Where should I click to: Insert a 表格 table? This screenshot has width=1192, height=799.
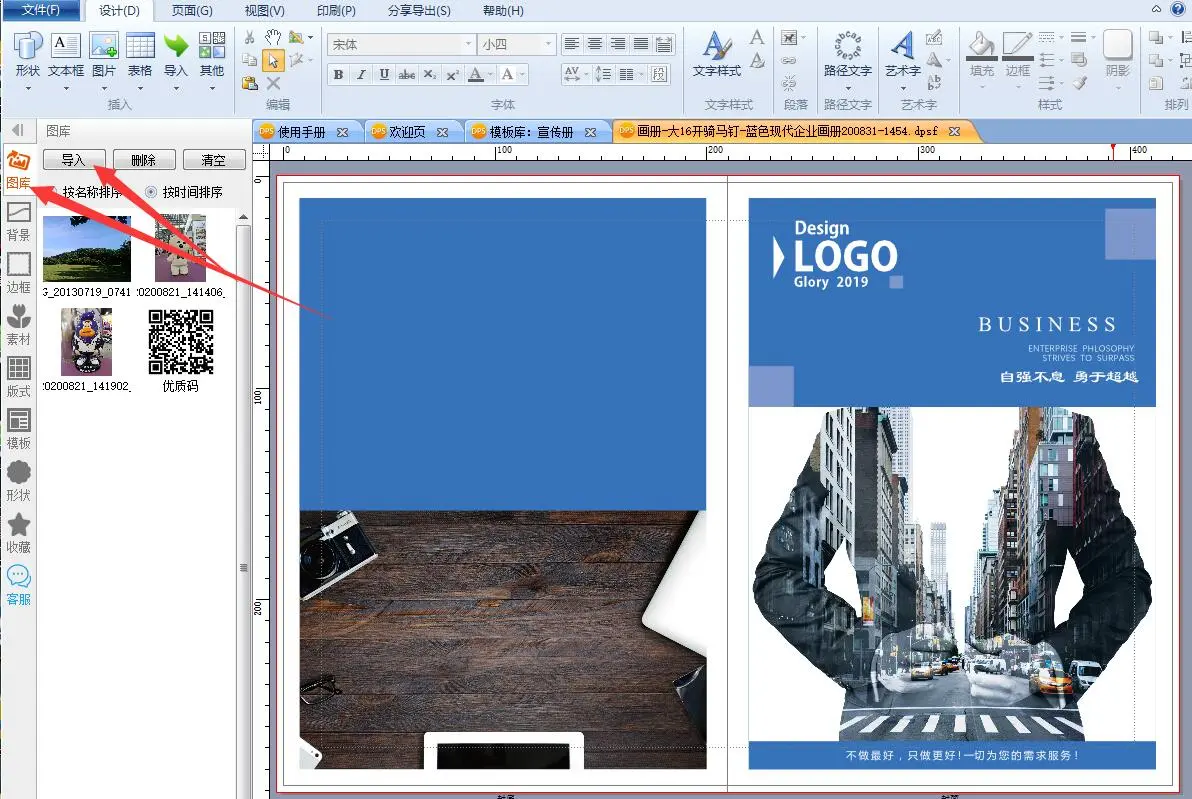(140, 55)
